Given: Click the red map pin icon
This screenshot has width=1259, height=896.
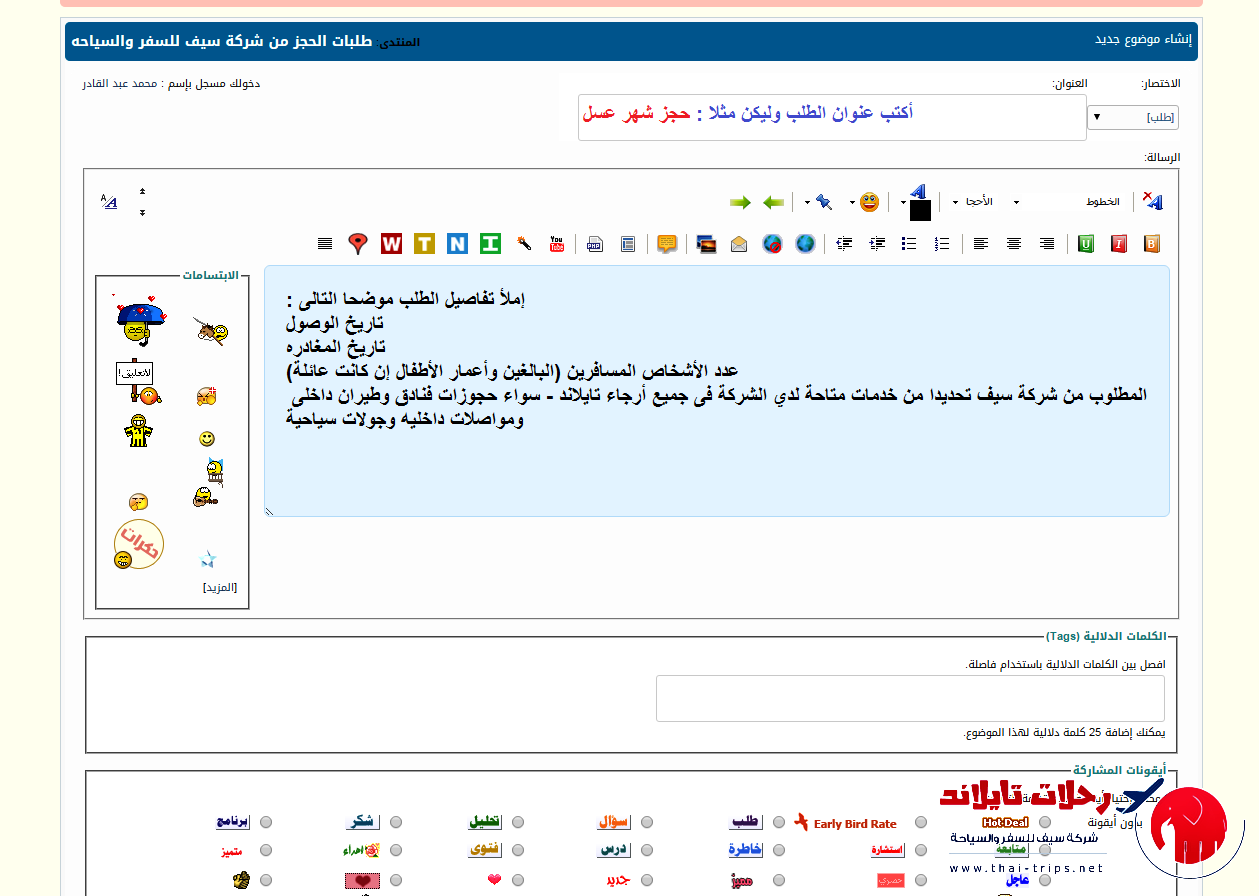Looking at the screenshot, I should 358,243.
